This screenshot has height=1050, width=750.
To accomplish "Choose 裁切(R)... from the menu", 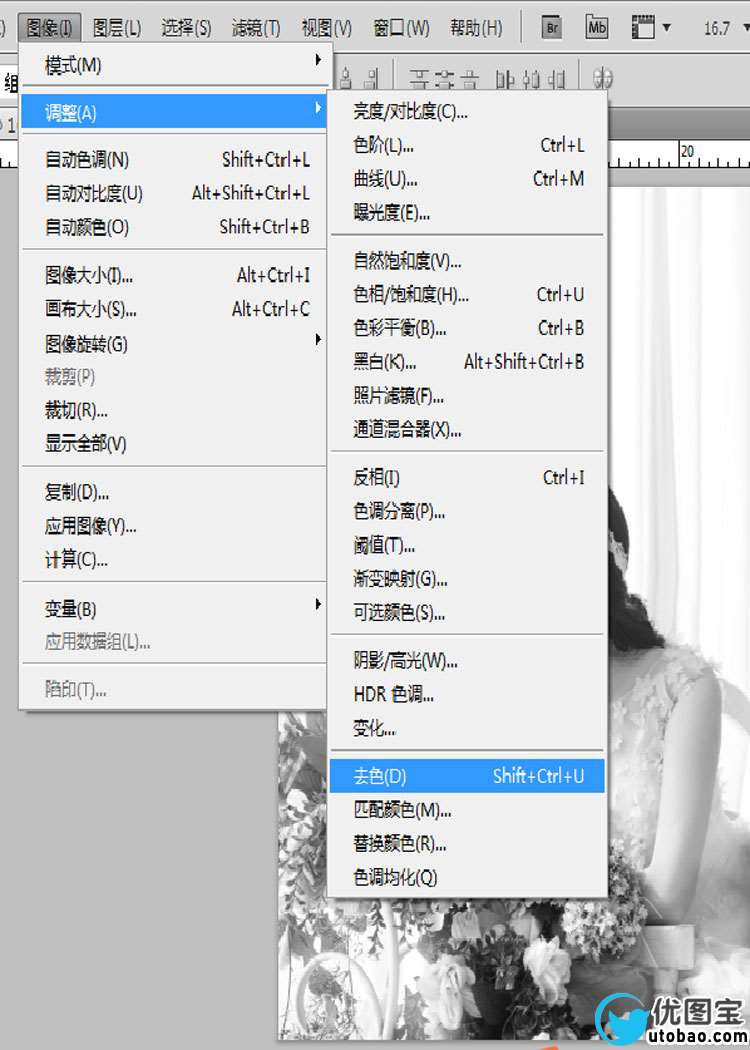I will coord(175,410).
